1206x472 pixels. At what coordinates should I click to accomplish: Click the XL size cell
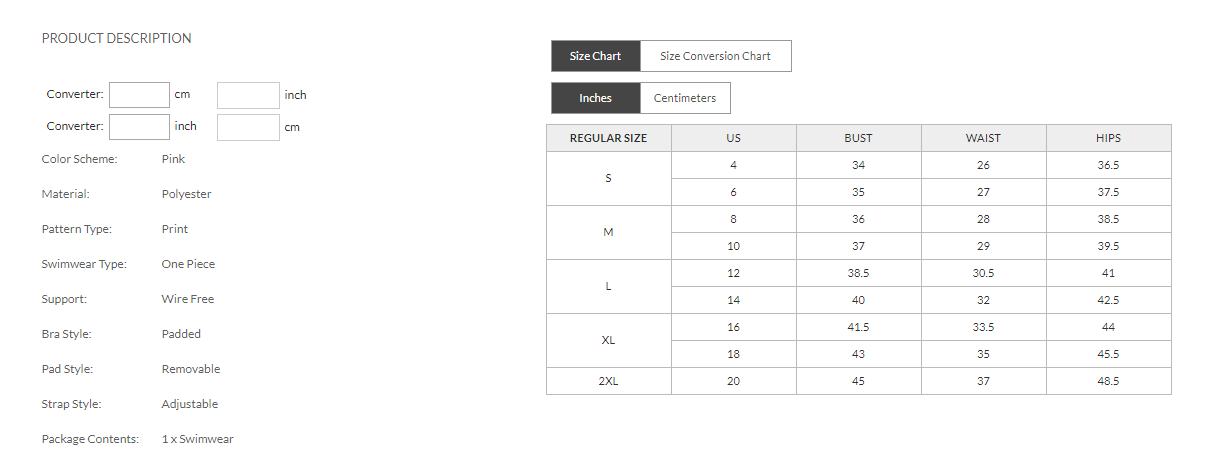pos(608,340)
